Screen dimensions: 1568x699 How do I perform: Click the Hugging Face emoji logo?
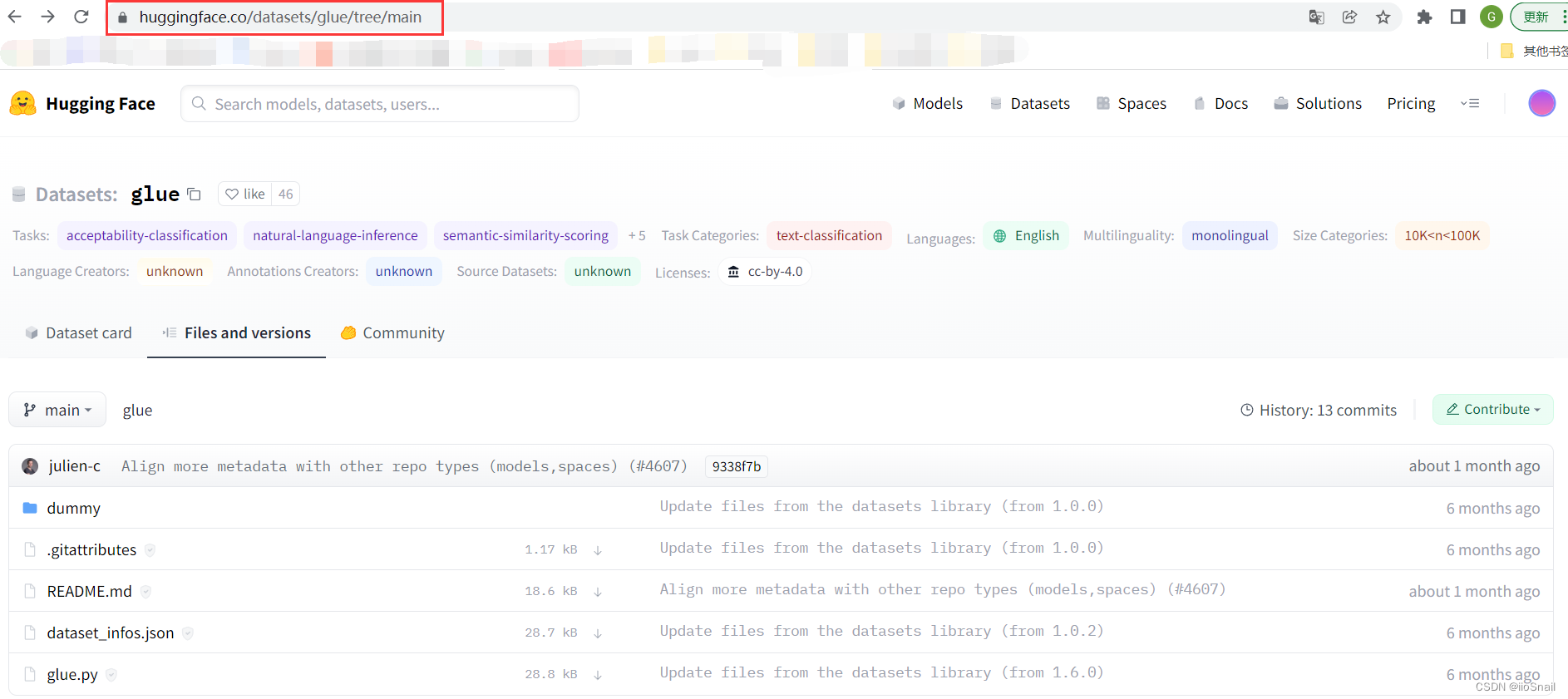(x=23, y=103)
